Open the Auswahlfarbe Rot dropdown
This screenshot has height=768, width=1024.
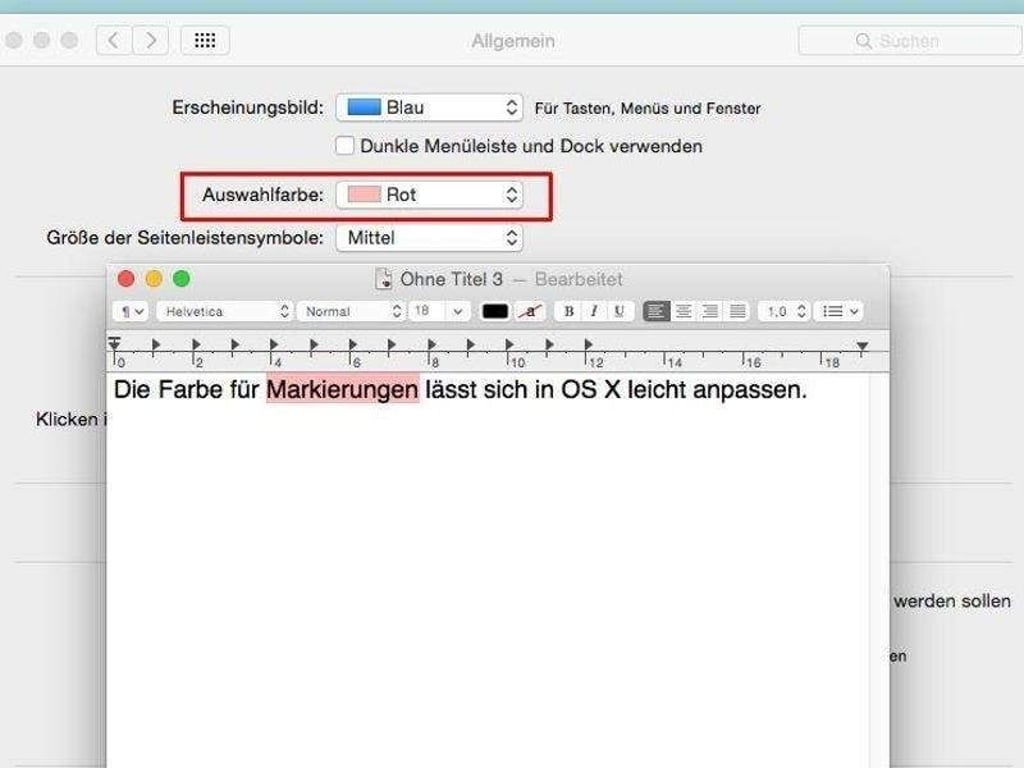click(429, 195)
